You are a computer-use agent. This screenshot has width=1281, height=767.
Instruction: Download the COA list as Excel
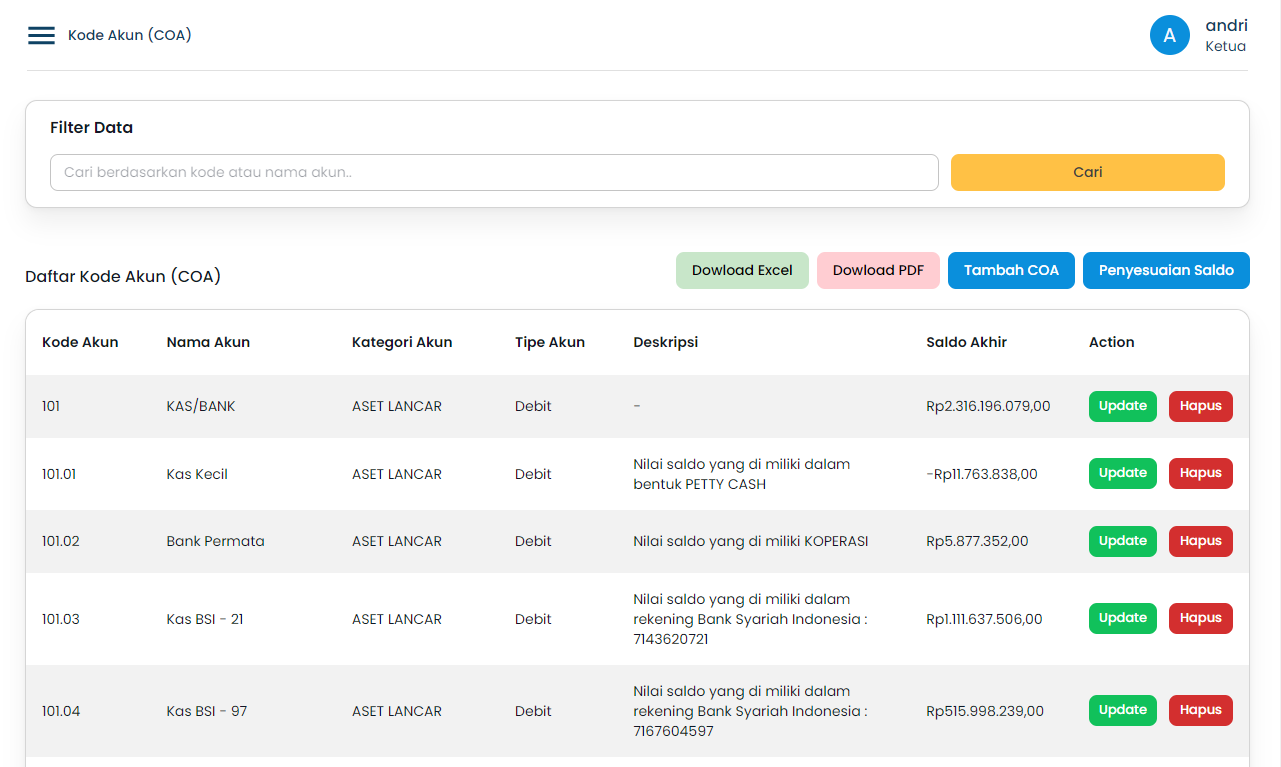(x=742, y=271)
